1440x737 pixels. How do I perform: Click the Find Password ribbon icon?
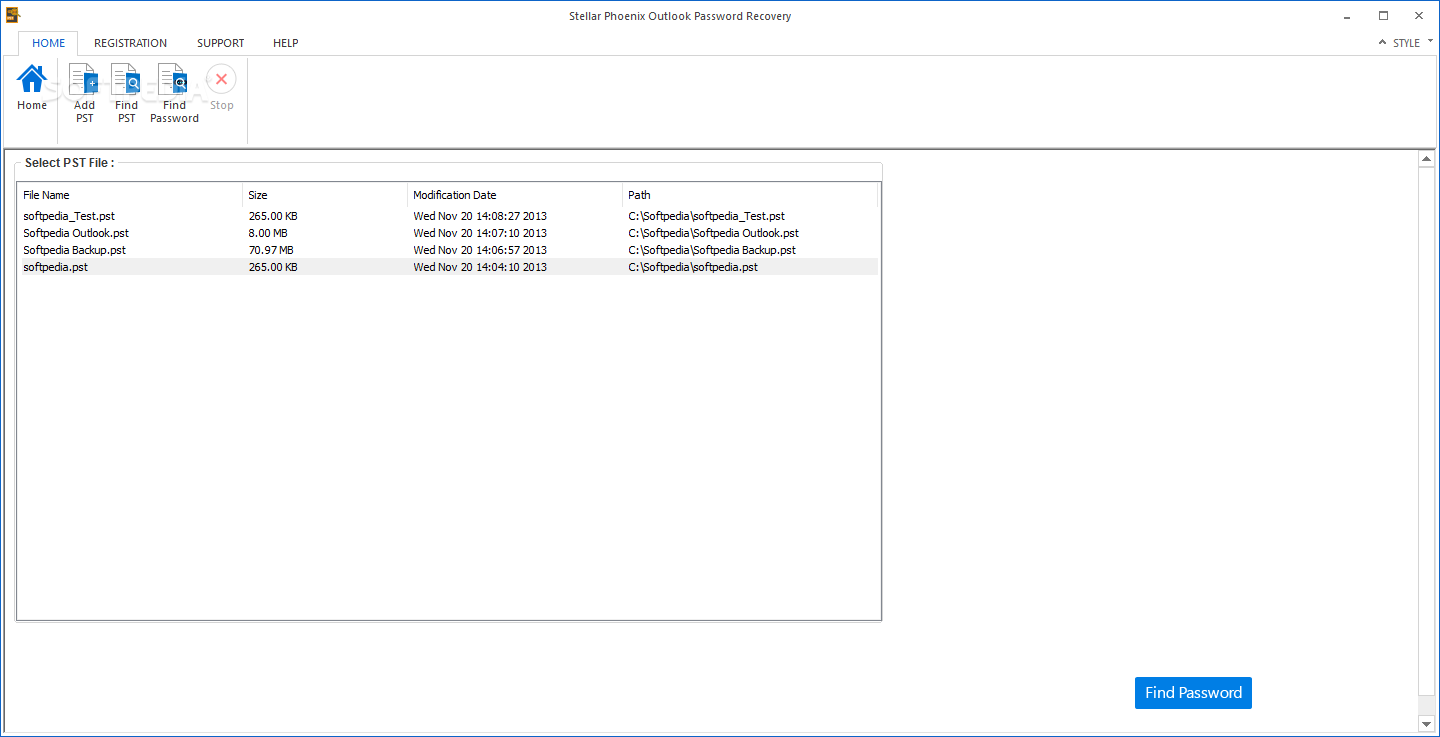coord(174,79)
